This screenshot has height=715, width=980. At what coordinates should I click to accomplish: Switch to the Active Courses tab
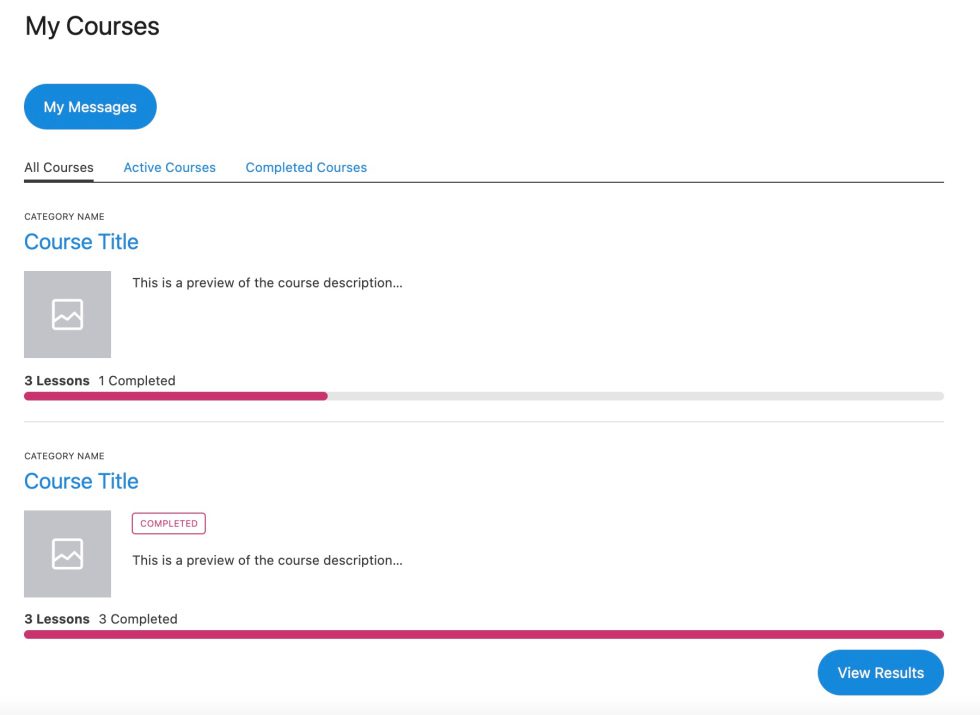tap(169, 168)
